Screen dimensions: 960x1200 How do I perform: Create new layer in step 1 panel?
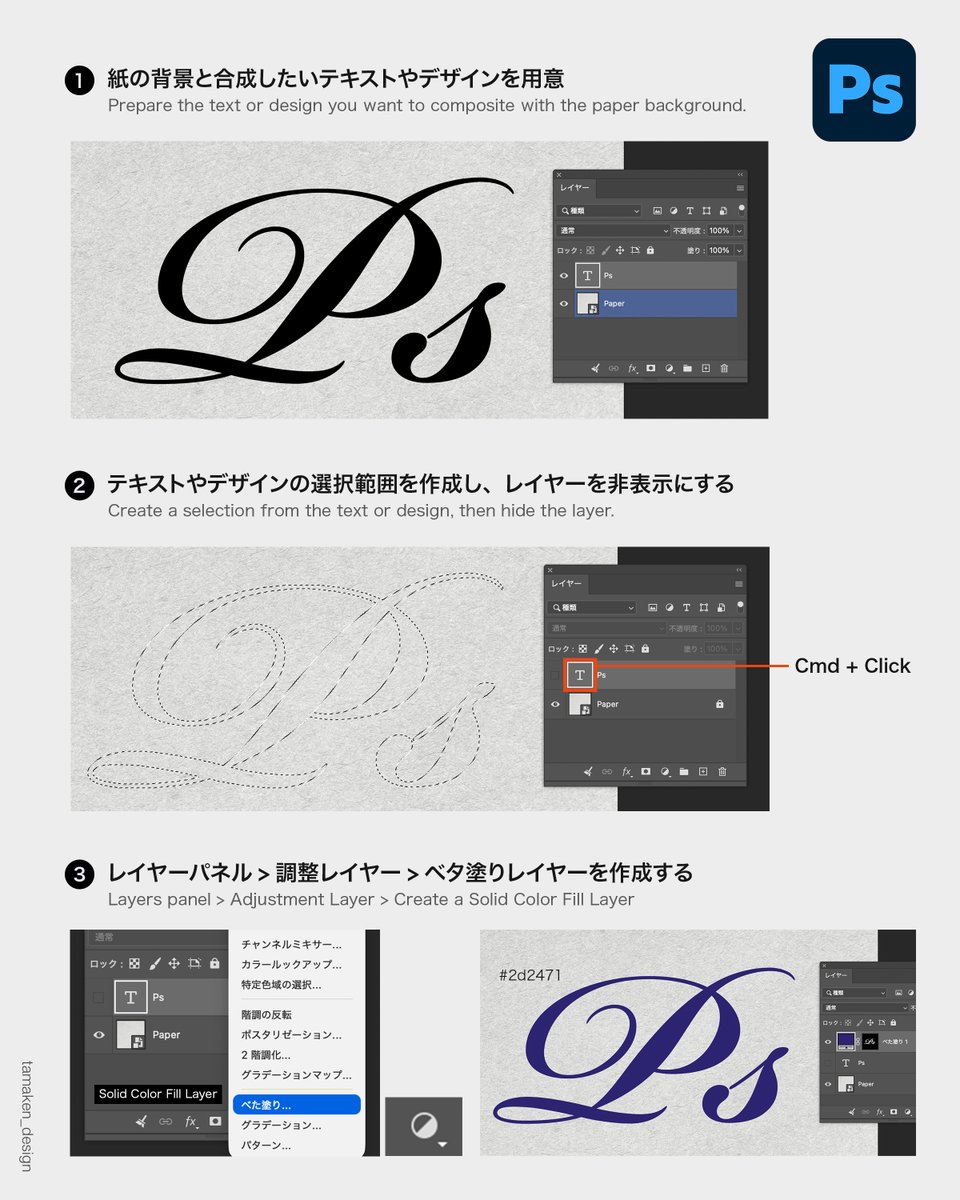point(706,368)
